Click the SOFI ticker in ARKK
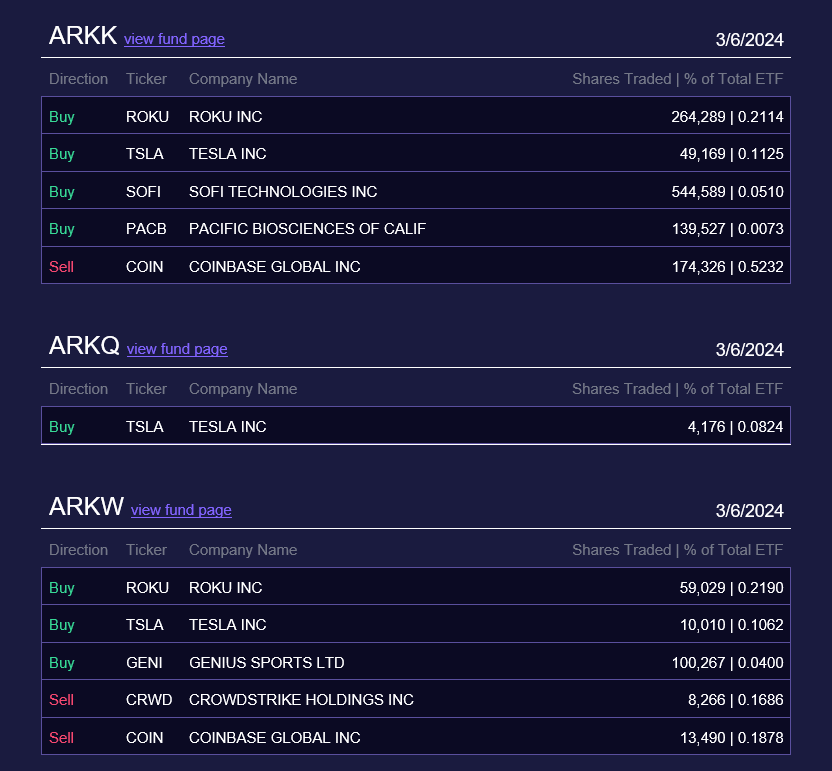Screen dimensions: 832x771 click(x=145, y=191)
